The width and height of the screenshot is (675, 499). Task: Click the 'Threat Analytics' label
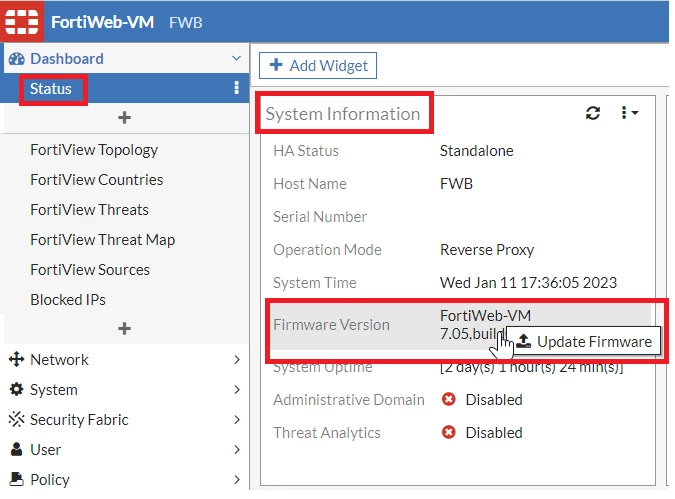pyautogui.click(x=327, y=433)
